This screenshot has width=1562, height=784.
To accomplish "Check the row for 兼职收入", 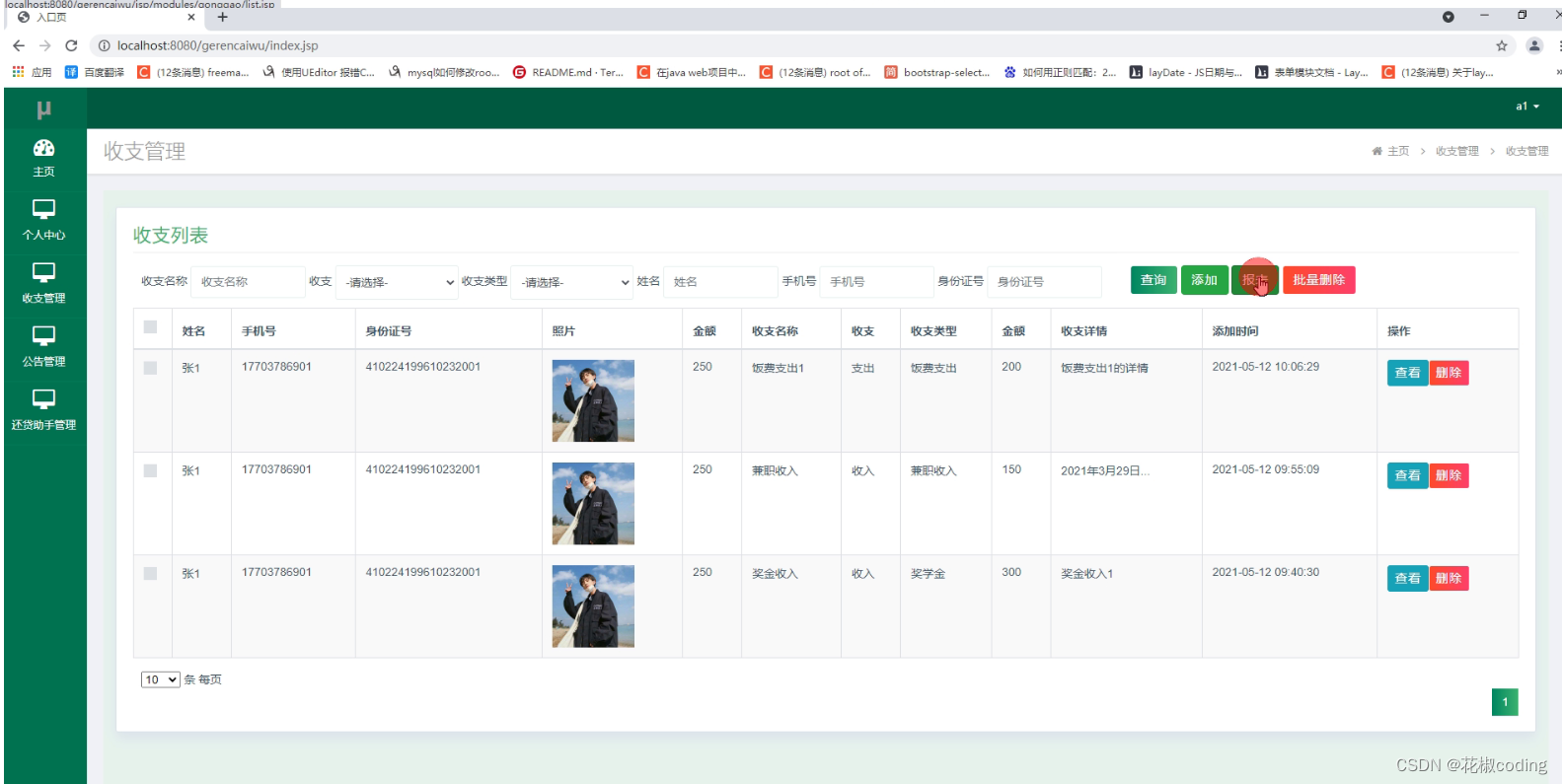I will tap(150, 470).
